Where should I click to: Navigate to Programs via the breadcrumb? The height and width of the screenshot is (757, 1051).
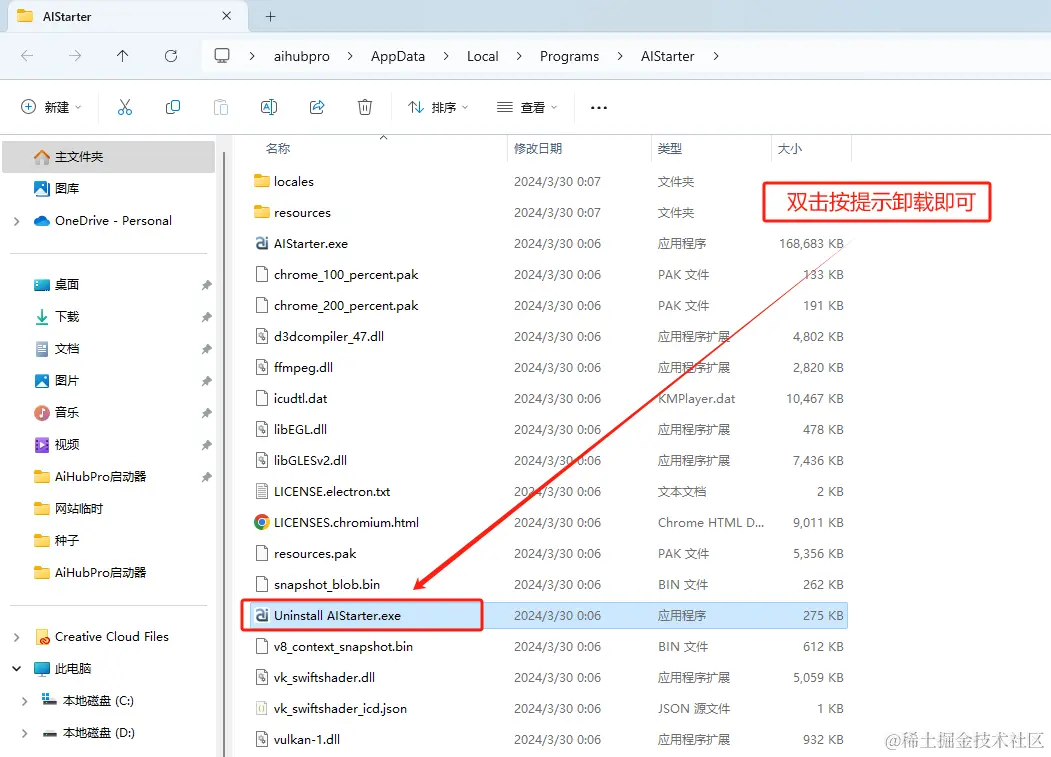coord(569,56)
